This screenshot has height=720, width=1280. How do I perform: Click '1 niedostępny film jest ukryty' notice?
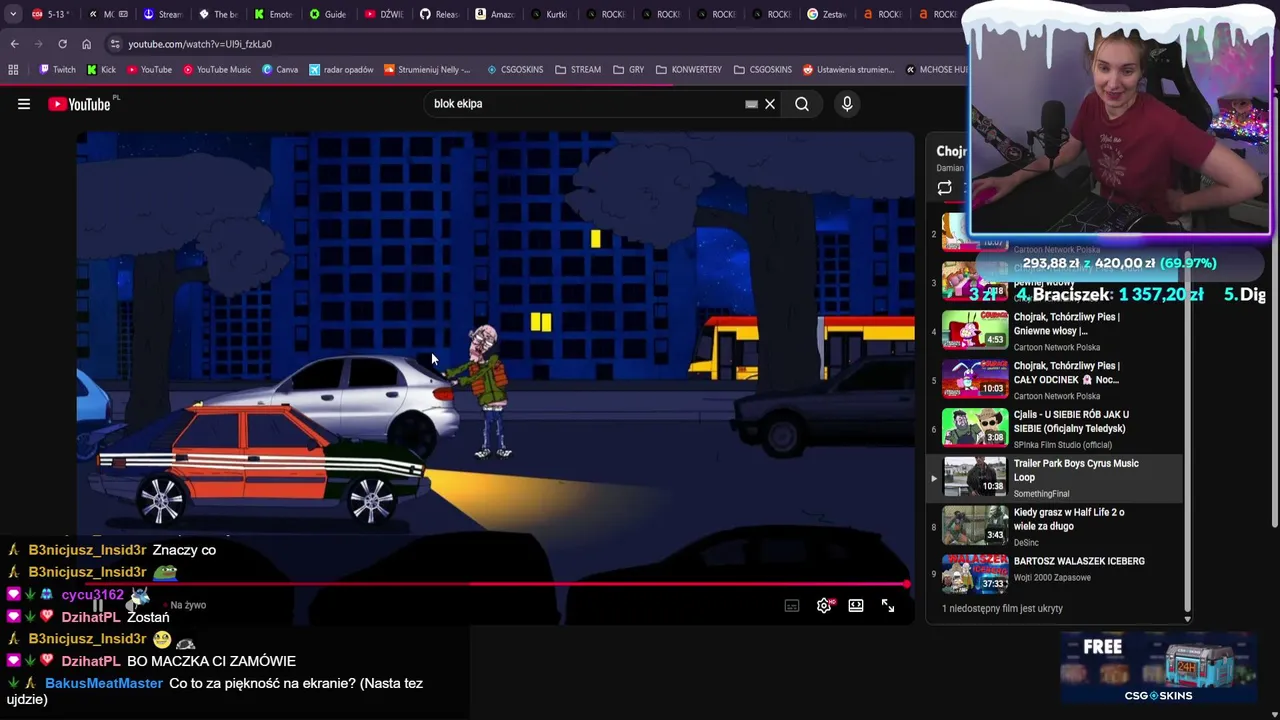(x=1002, y=608)
